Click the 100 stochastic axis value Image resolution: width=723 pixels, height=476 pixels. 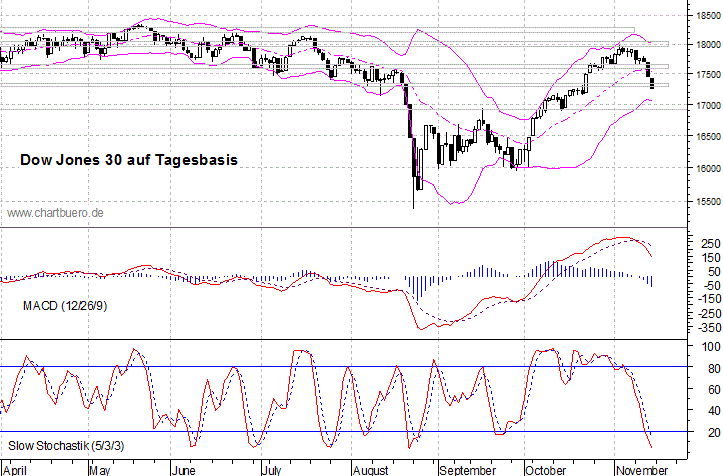(x=711, y=346)
